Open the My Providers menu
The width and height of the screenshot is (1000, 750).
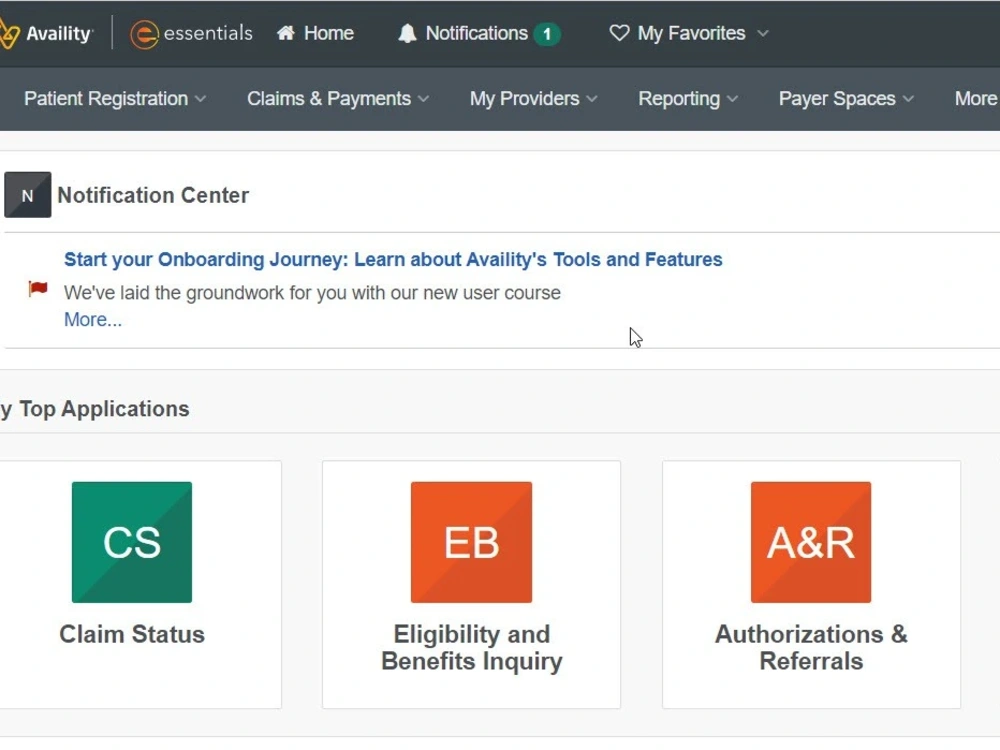(534, 99)
